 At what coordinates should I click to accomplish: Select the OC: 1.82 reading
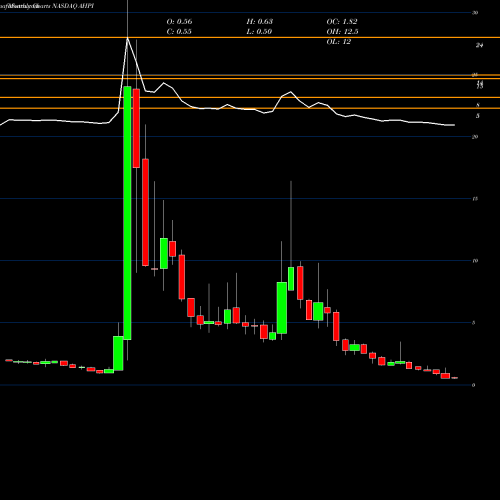click(342, 21)
